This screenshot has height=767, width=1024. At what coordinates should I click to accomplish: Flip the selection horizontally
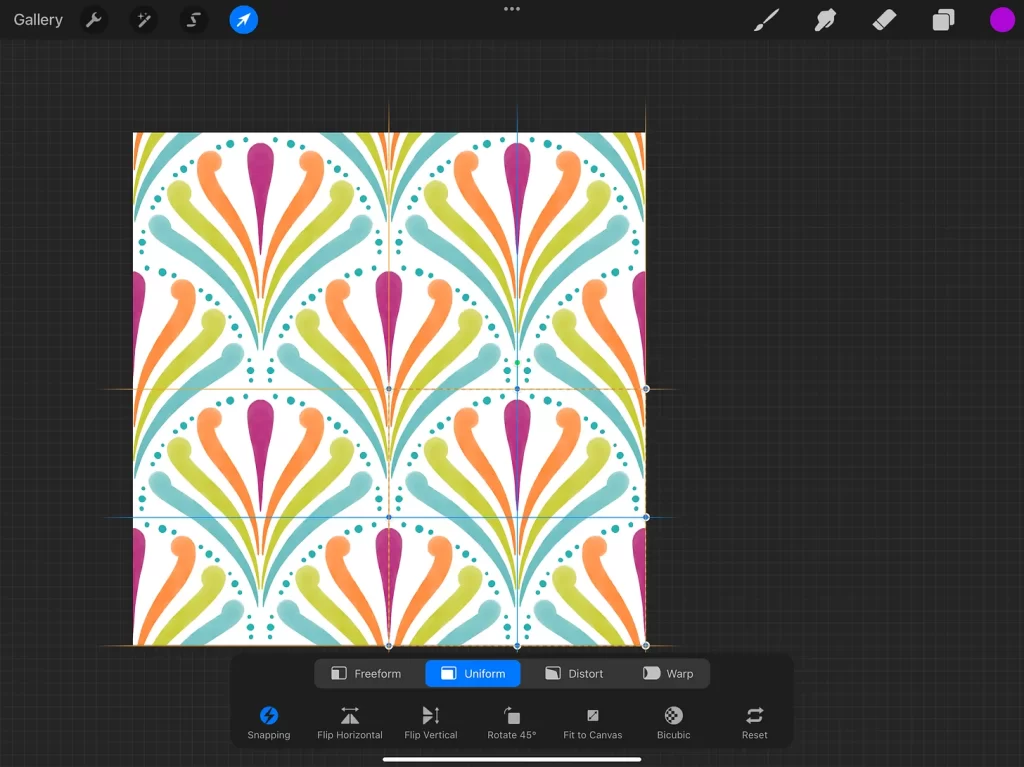pyautogui.click(x=349, y=723)
